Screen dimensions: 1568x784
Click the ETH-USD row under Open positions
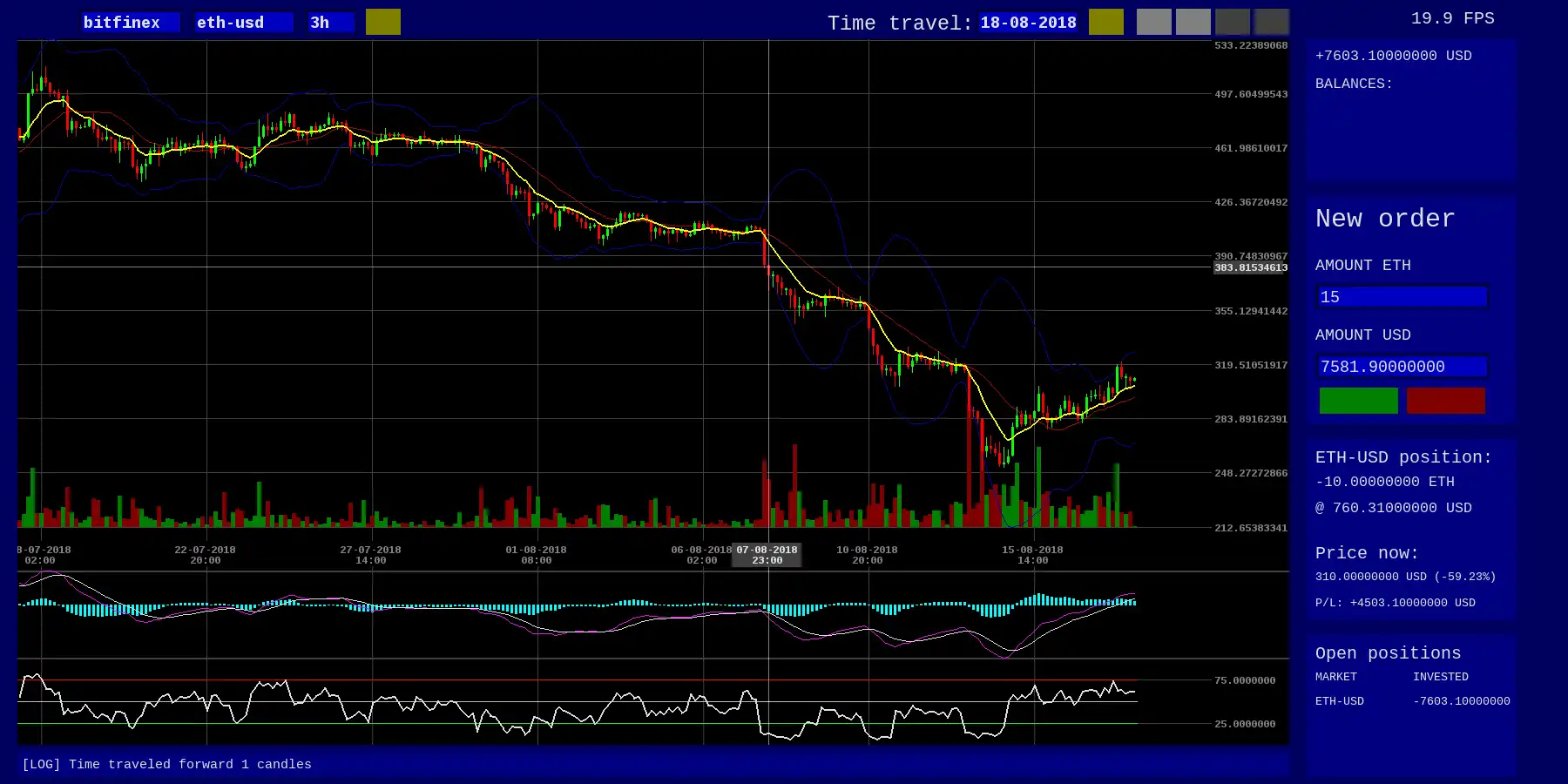coord(1412,701)
